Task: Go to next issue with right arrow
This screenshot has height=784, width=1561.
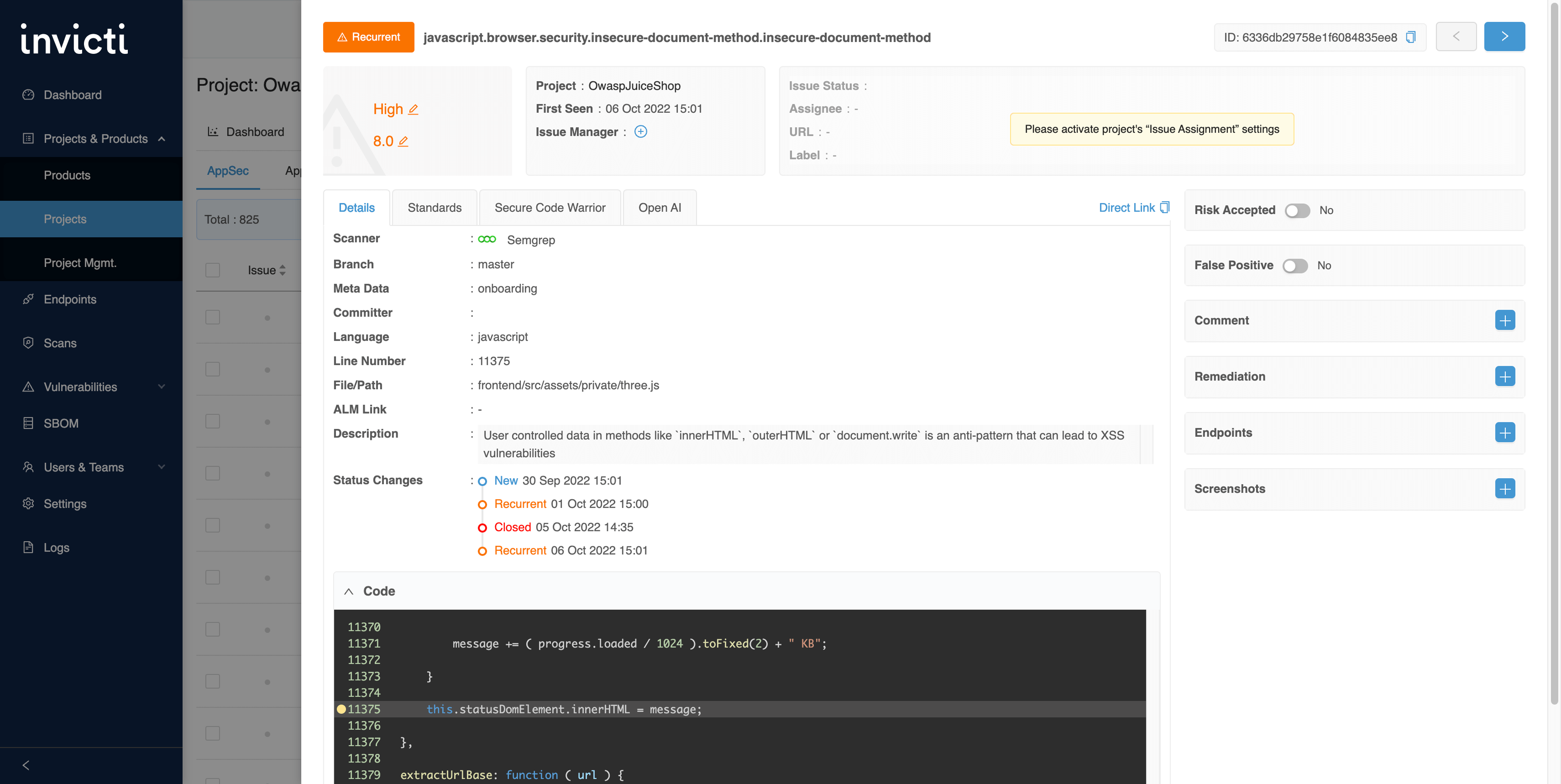Action: tap(1504, 37)
